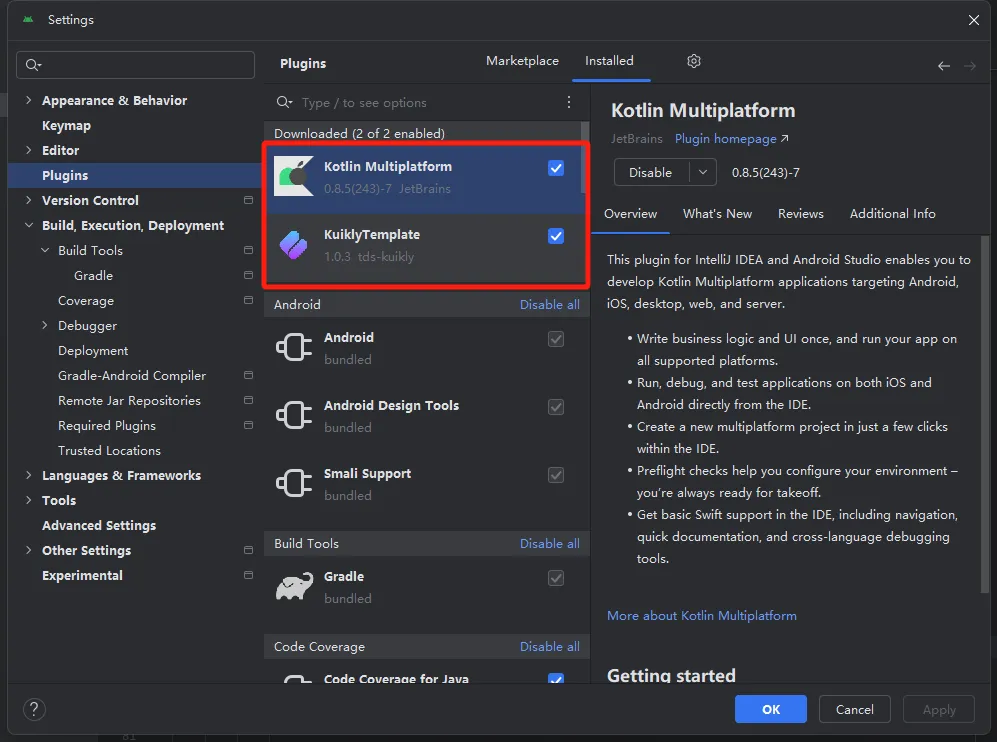The width and height of the screenshot is (997, 742).
Task: Navigate back with the left arrow
Action: (944, 65)
